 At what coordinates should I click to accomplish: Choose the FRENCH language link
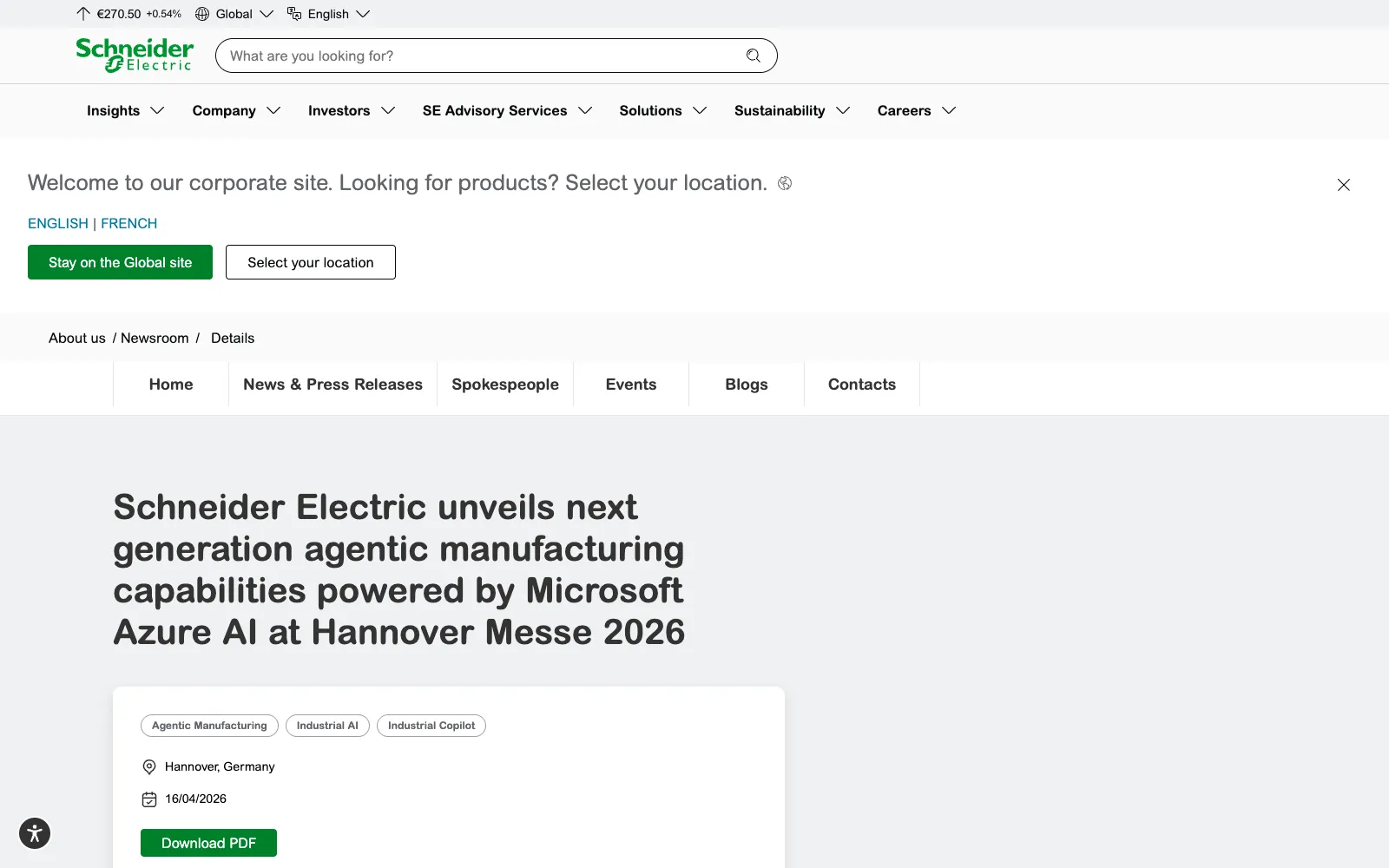click(x=129, y=223)
